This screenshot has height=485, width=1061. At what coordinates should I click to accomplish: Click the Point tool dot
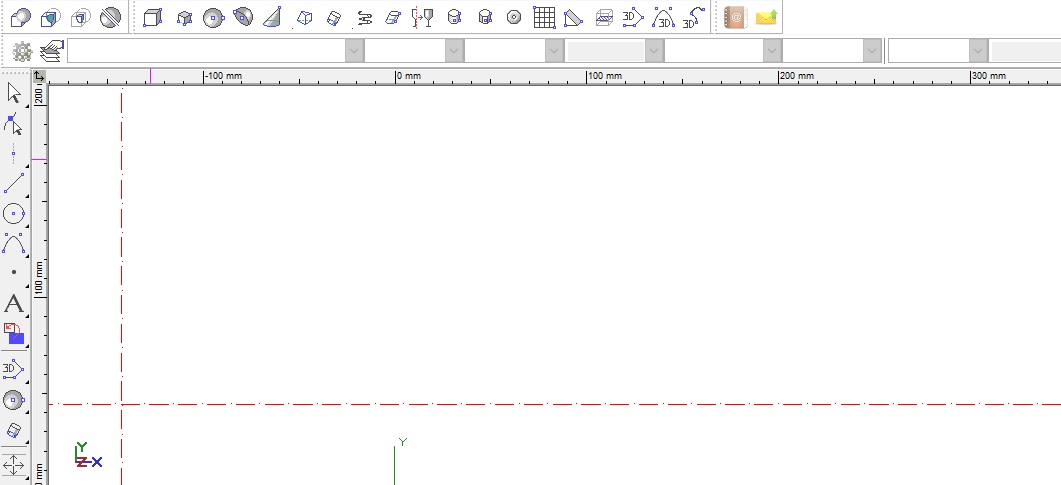click(x=14, y=272)
